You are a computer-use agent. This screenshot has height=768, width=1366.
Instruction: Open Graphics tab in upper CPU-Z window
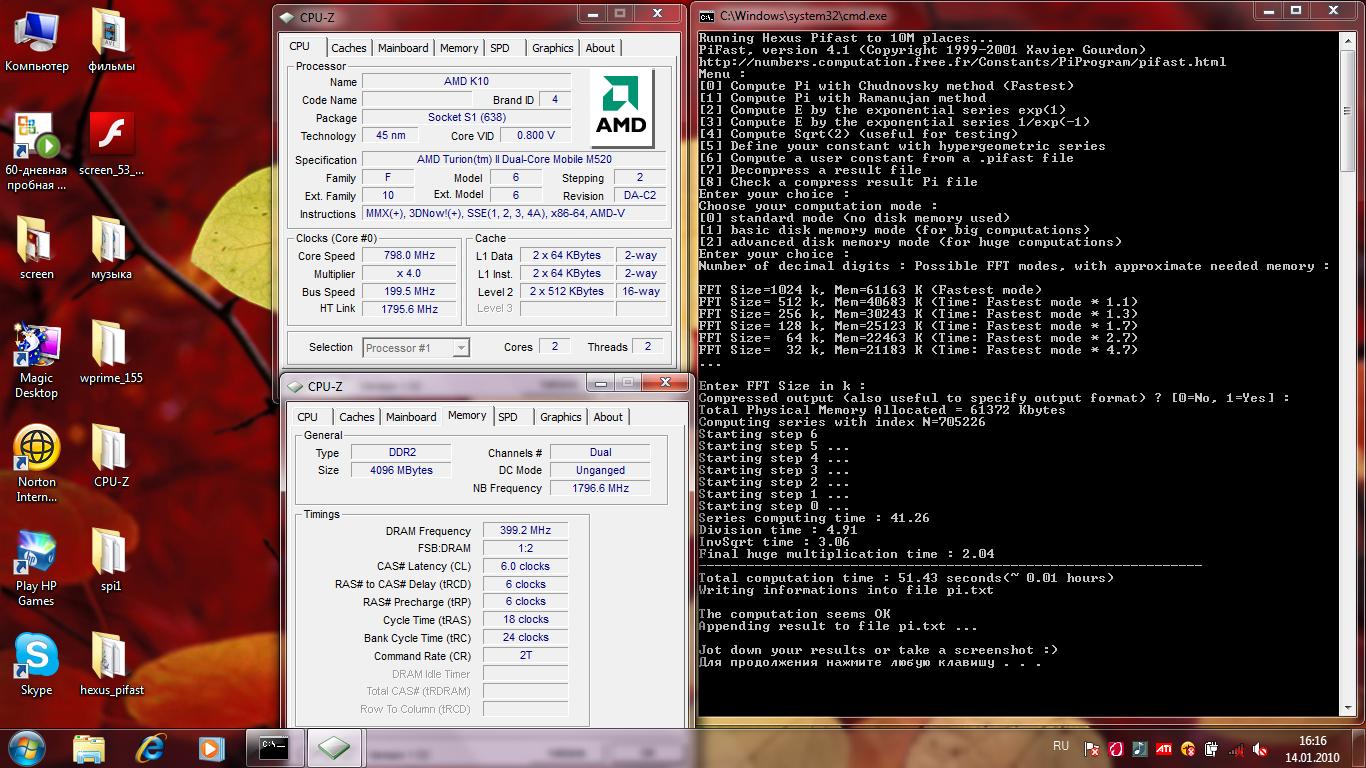click(x=553, y=48)
